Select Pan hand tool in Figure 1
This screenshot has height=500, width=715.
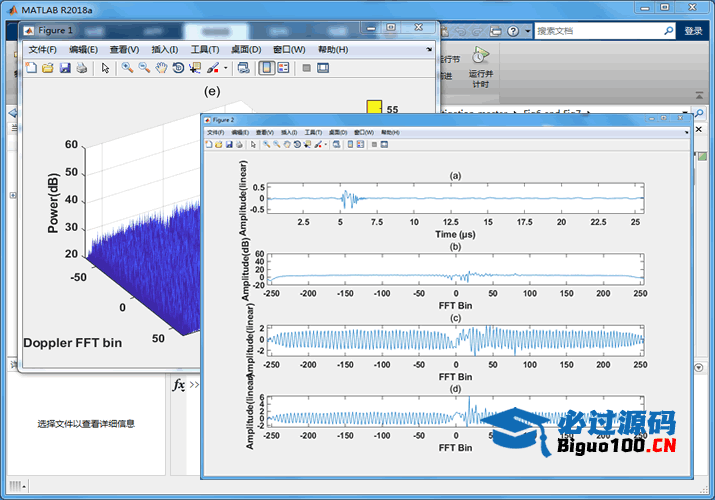point(161,68)
